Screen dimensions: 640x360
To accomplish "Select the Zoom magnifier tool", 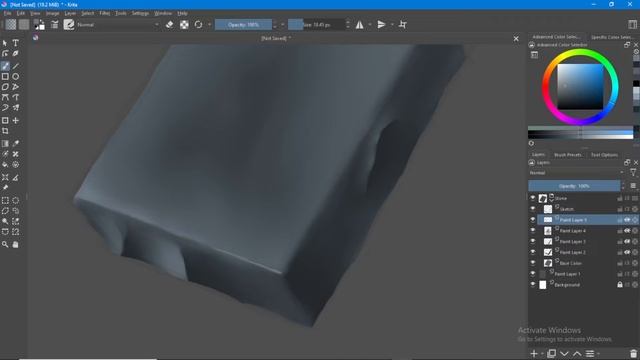I will pos(5,244).
